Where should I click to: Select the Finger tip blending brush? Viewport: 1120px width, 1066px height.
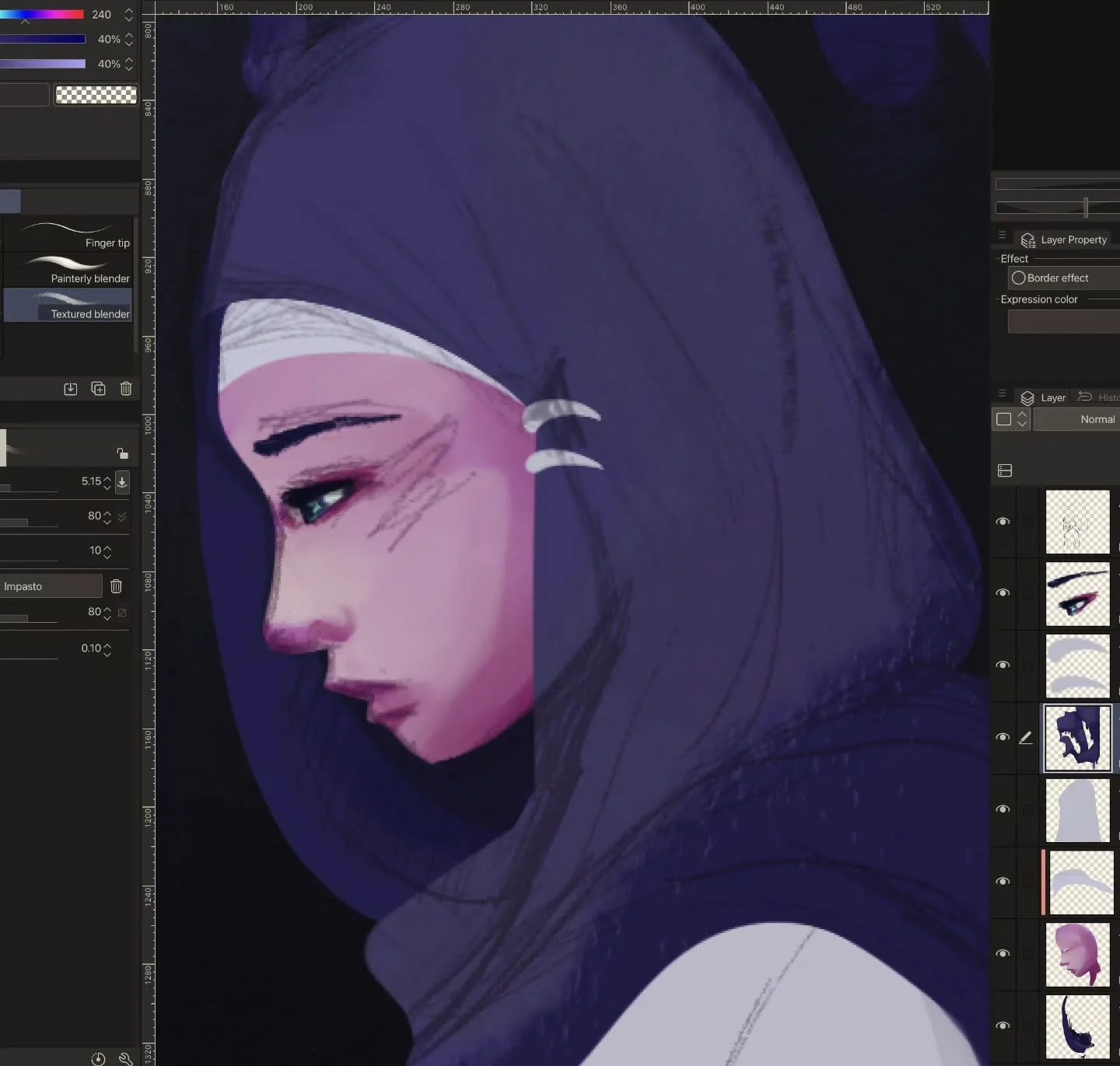pyautogui.click(x=70, y=236)
